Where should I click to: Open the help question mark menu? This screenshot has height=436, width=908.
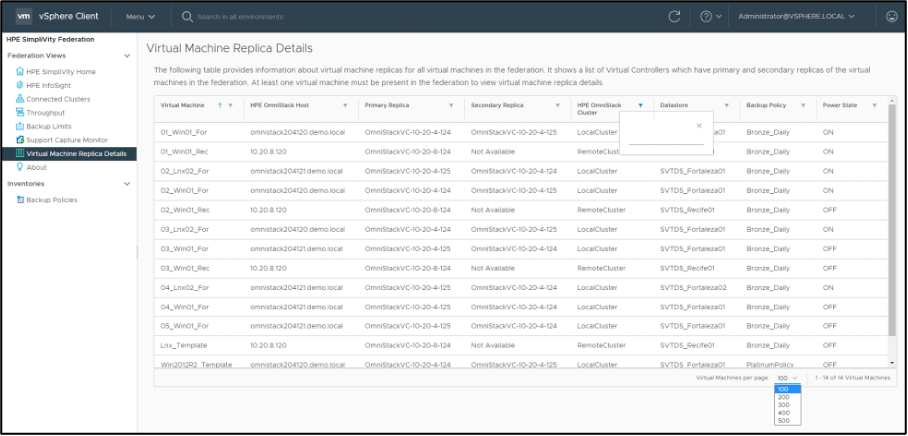[x=706, y=17]
